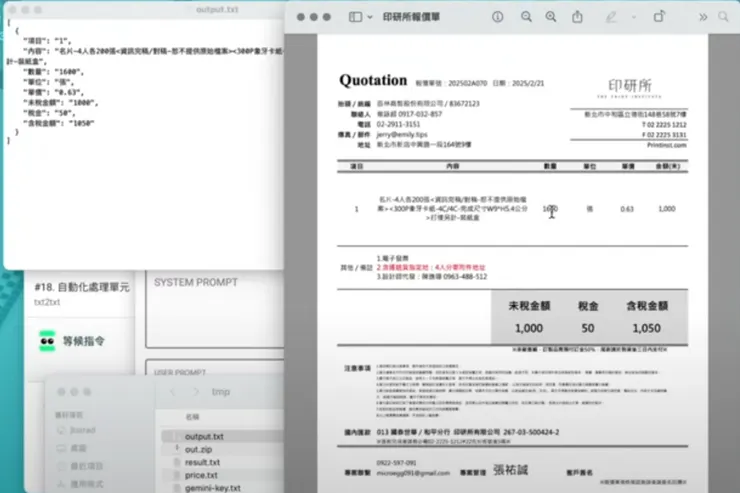740x493 pixels.
Task: Click the Share icon in Preview
Action: [577, 17]
